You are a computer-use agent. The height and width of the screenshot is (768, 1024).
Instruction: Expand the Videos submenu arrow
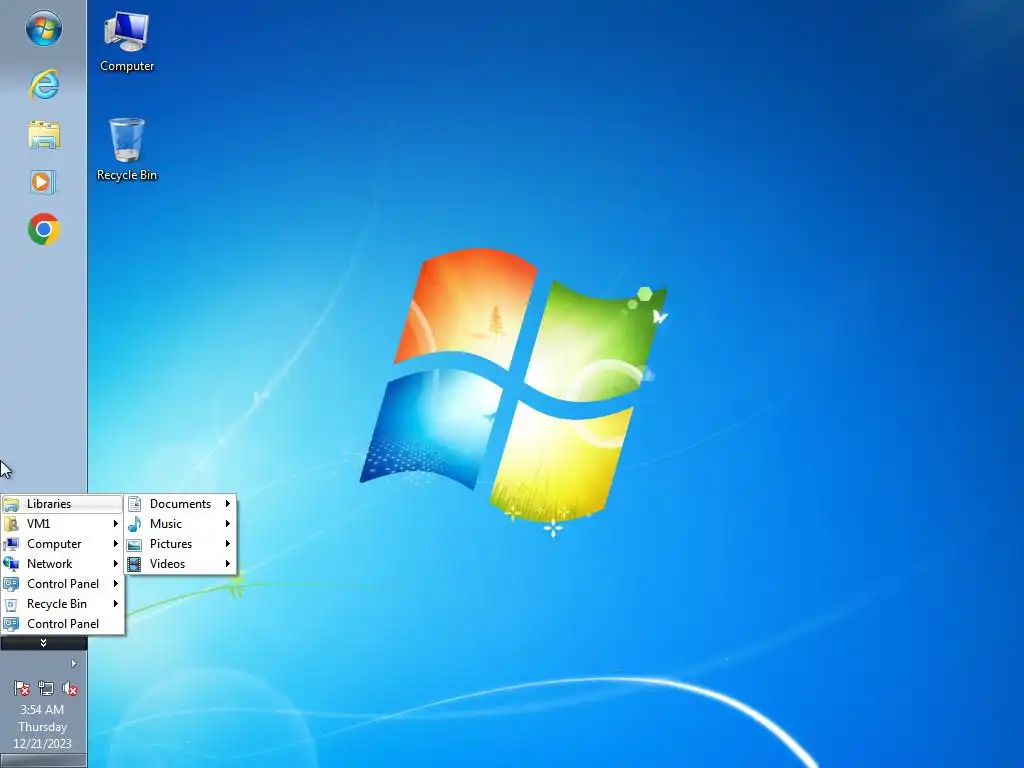pyautogui.click(x=228, y=564)
